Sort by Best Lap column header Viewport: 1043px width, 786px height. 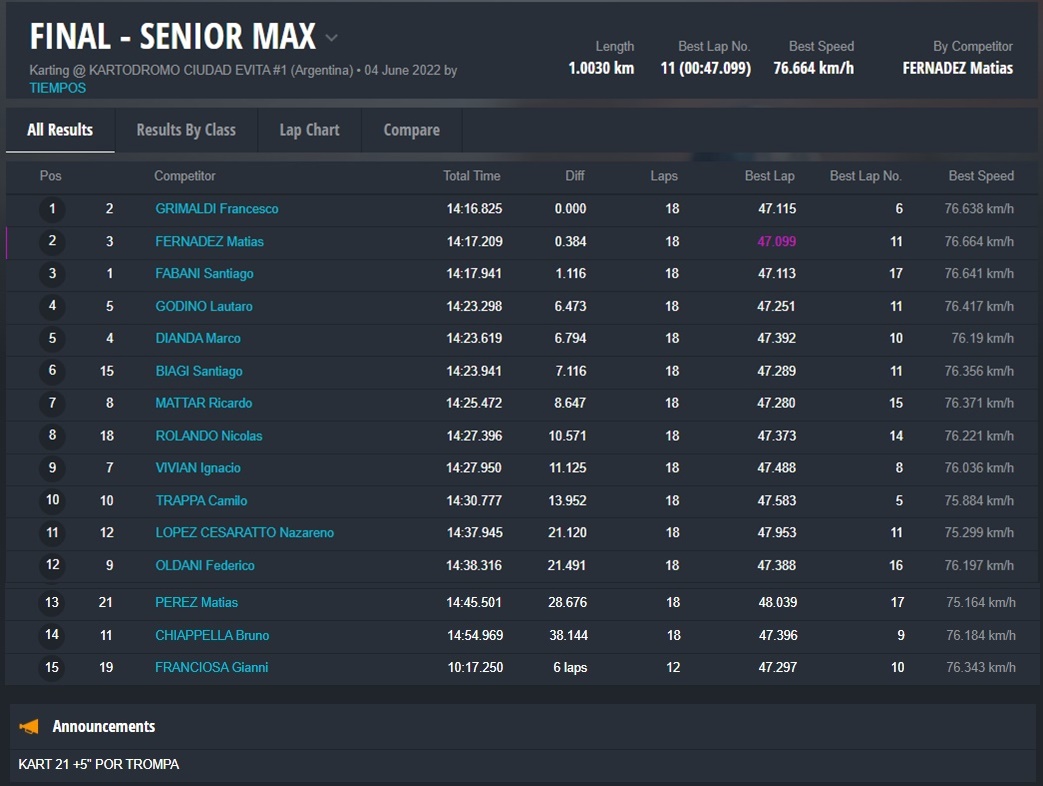click(x=769, y=176)
